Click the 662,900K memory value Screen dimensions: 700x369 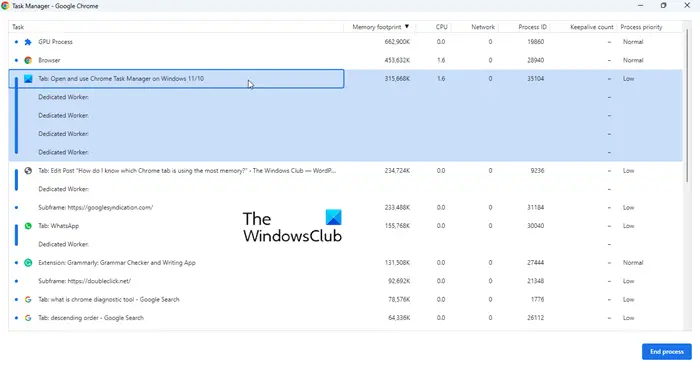[x=397, y=42]
